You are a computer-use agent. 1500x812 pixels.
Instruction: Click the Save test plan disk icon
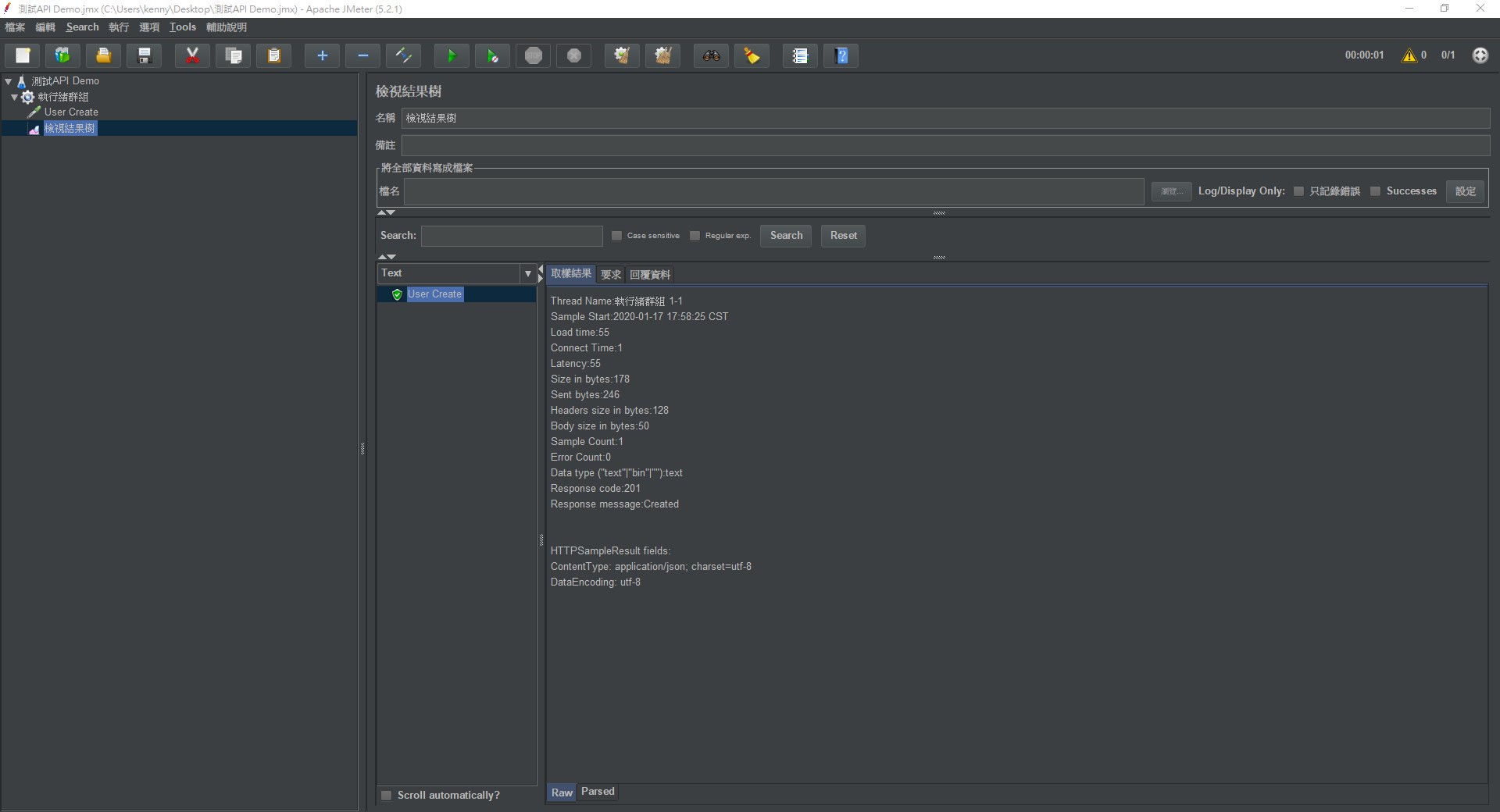click(145, 55)
